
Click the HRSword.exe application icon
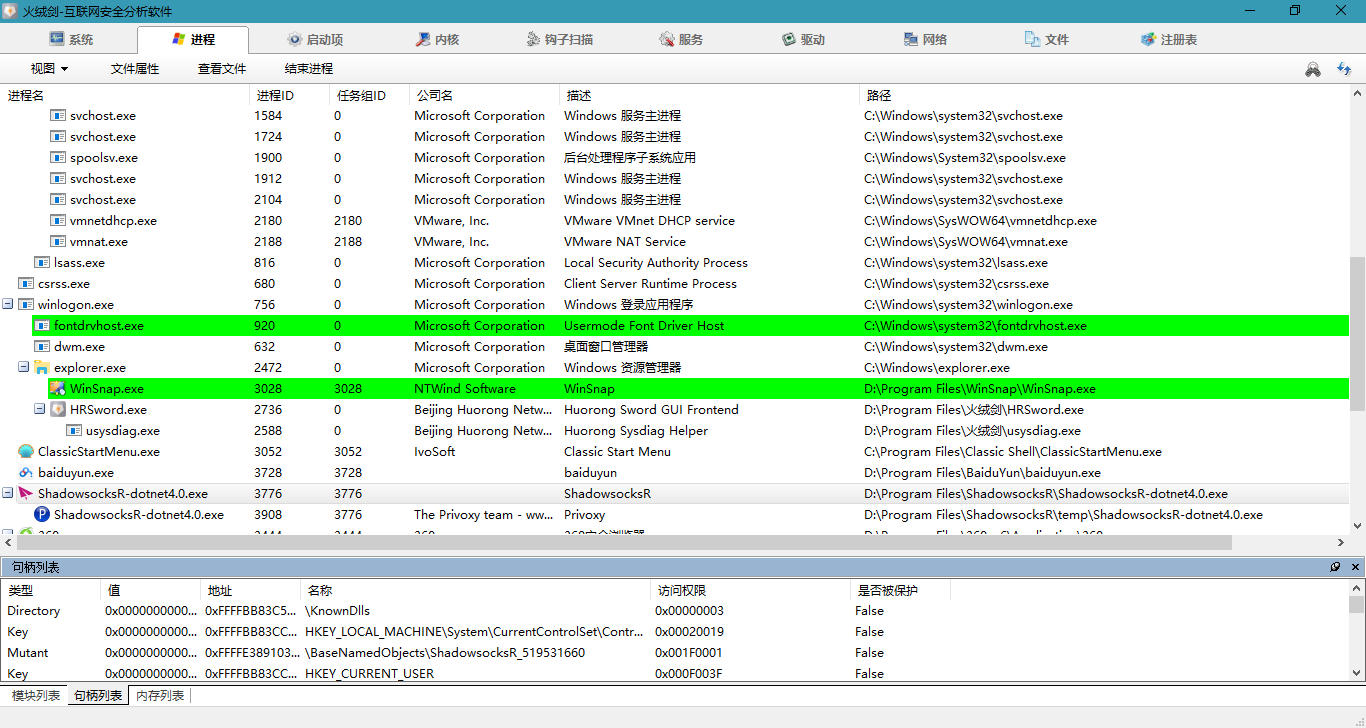click(x=57, y=409)
